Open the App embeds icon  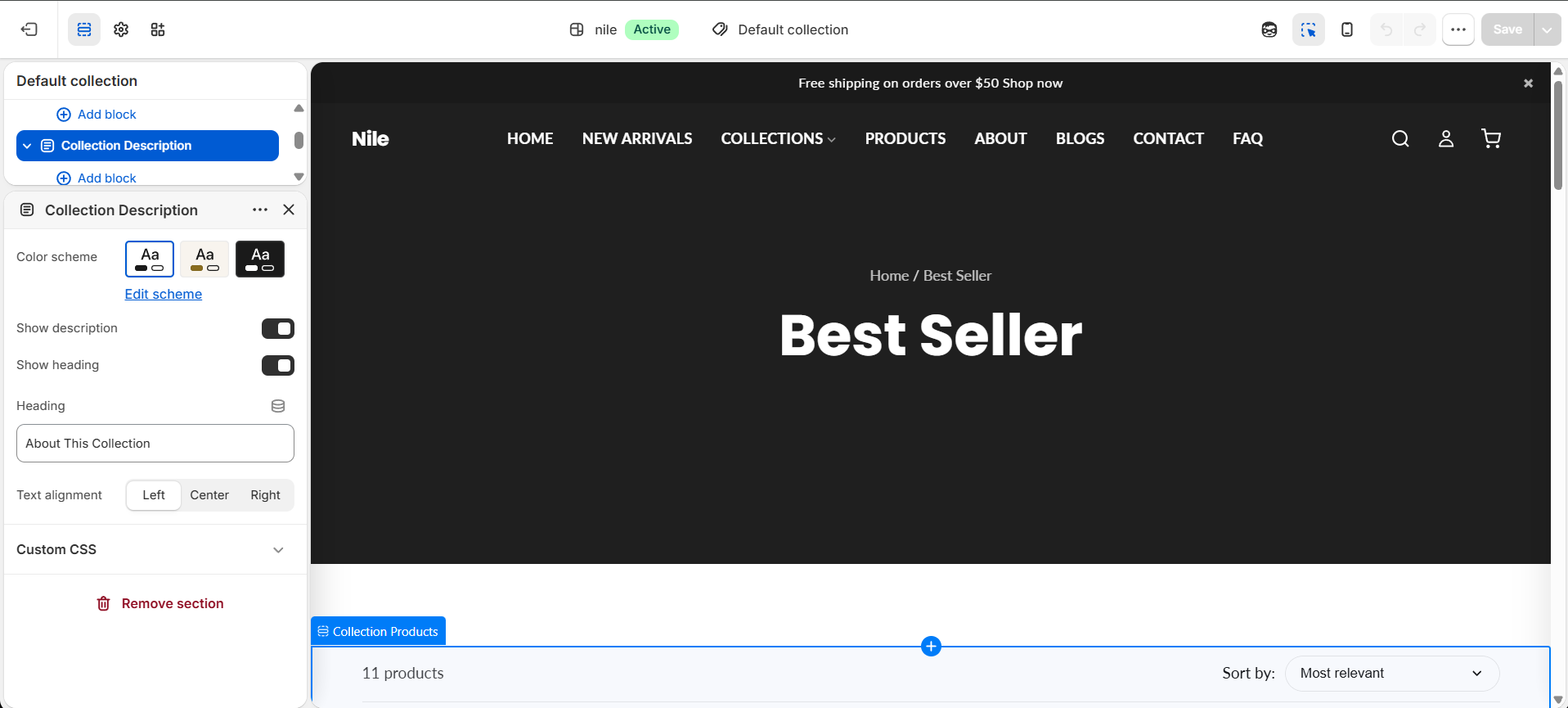(x=158, y=29)
